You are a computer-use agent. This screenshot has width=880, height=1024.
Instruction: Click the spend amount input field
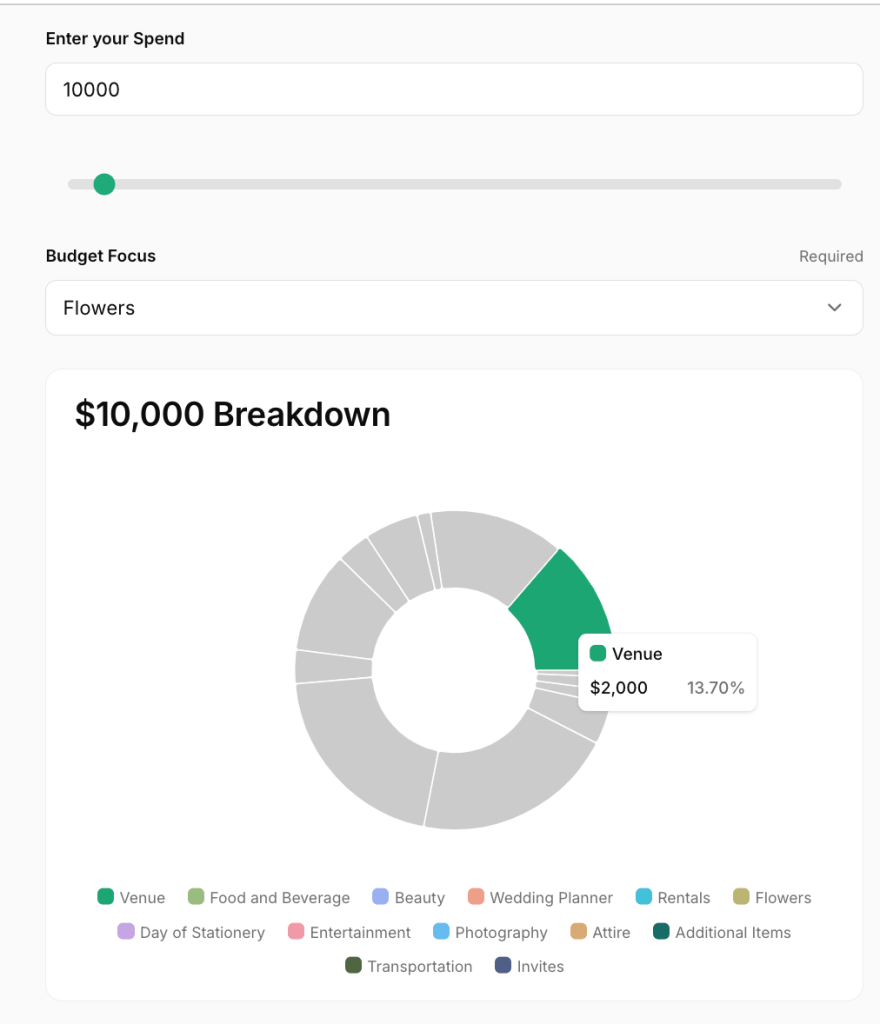click(x=454, y=89)
